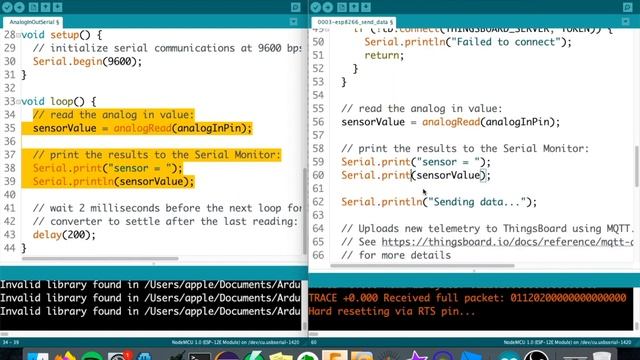The image size is (640, 360).
Task: Open Serial Monitor in the AnalogInOutSerial window
Action: click(296, 7)
